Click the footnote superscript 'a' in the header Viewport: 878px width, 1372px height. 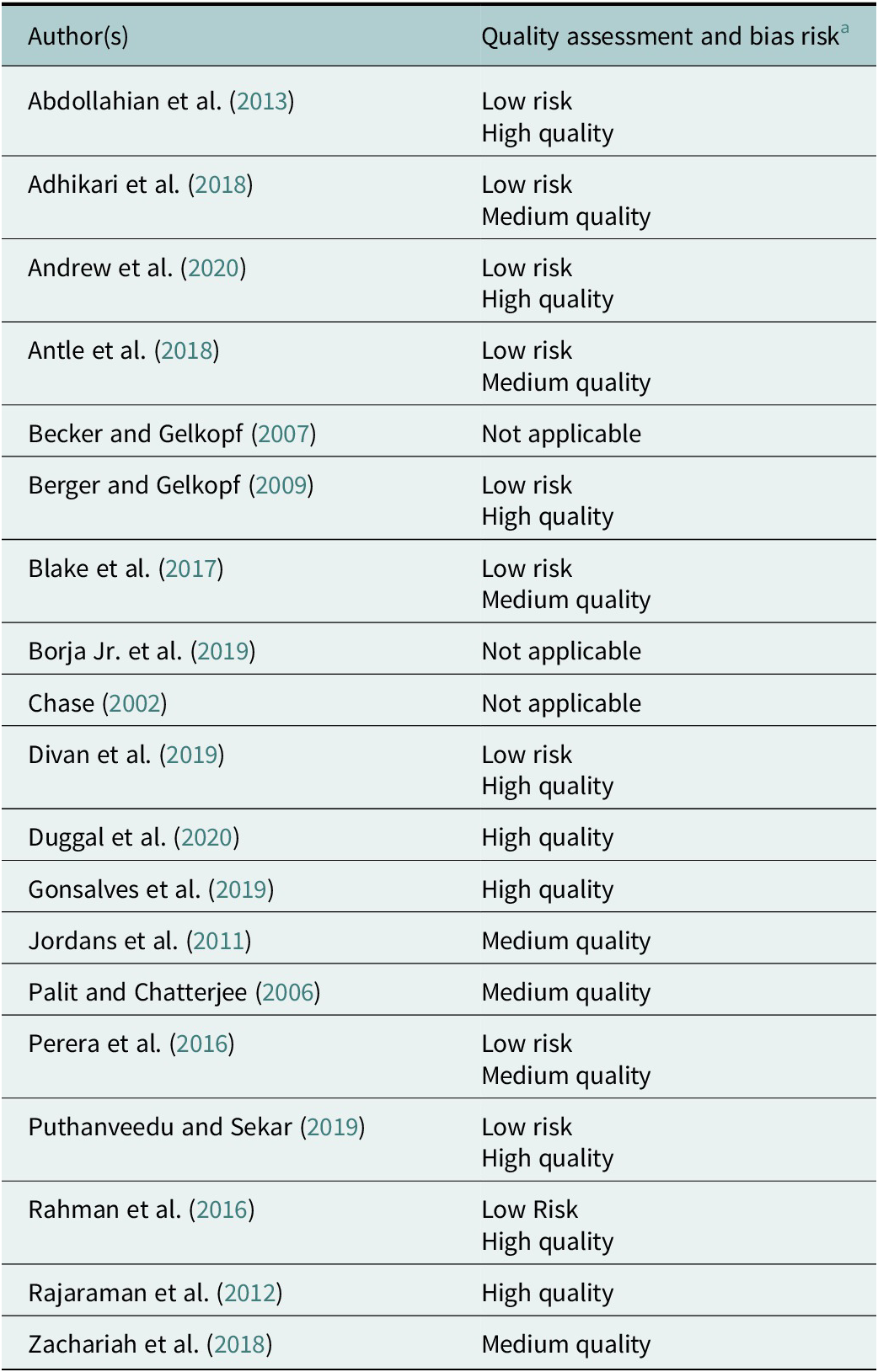pos(844,29)
